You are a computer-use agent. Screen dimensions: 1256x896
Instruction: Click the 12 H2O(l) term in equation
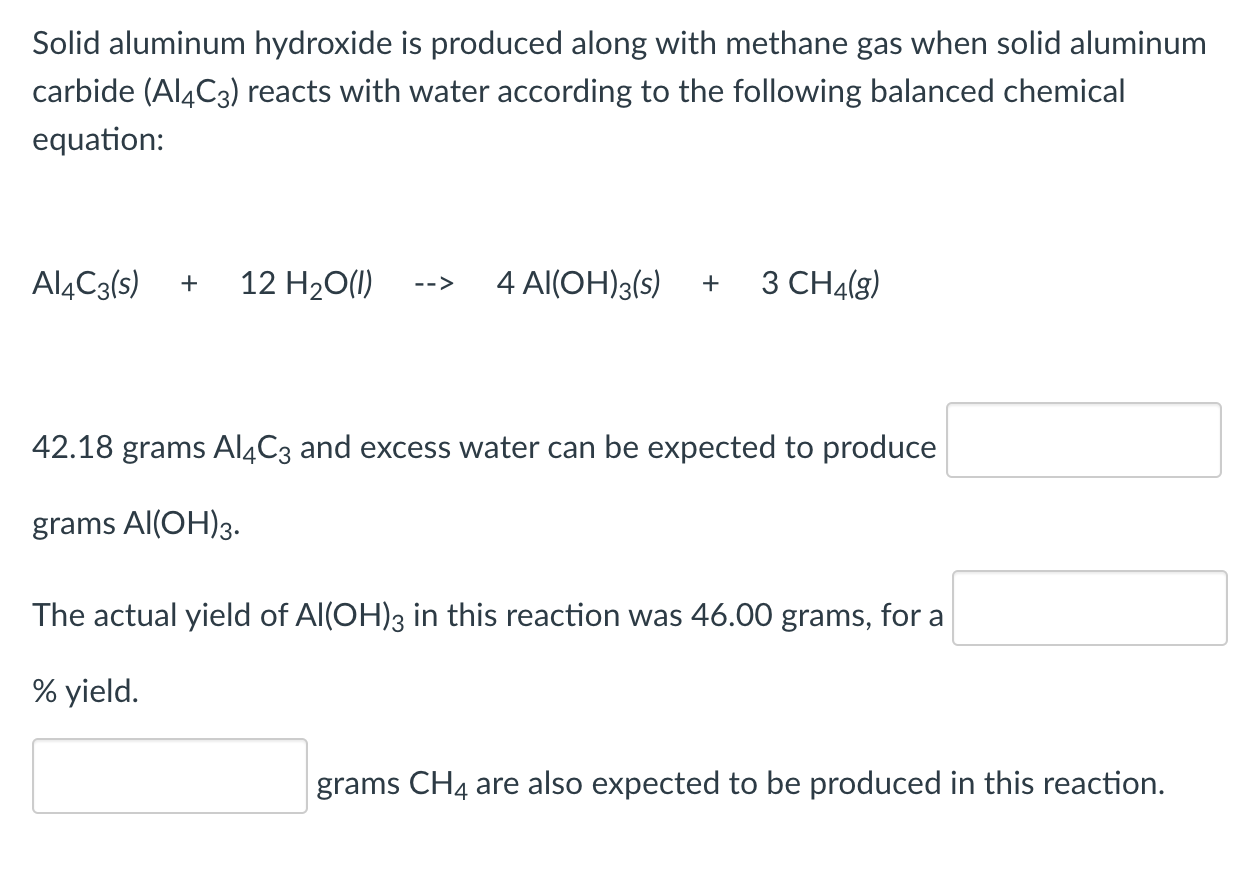pos(307,285)
